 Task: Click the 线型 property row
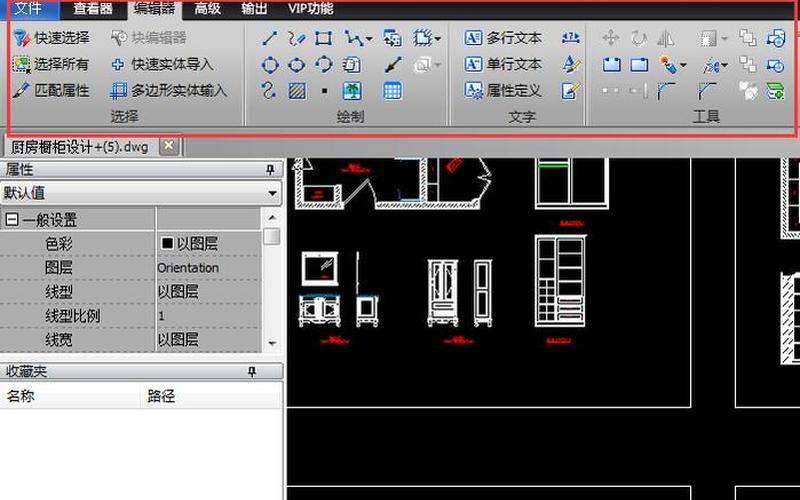coord(131,292)
